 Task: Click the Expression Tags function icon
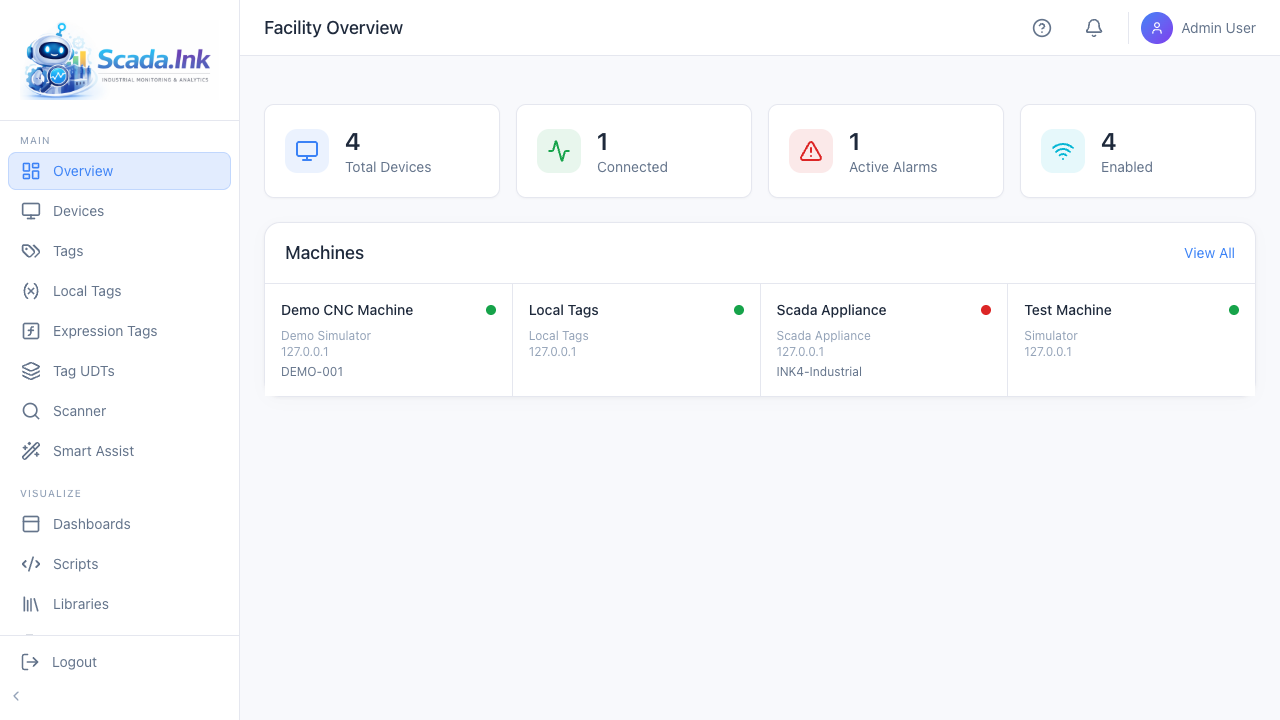tap(31, 331)
